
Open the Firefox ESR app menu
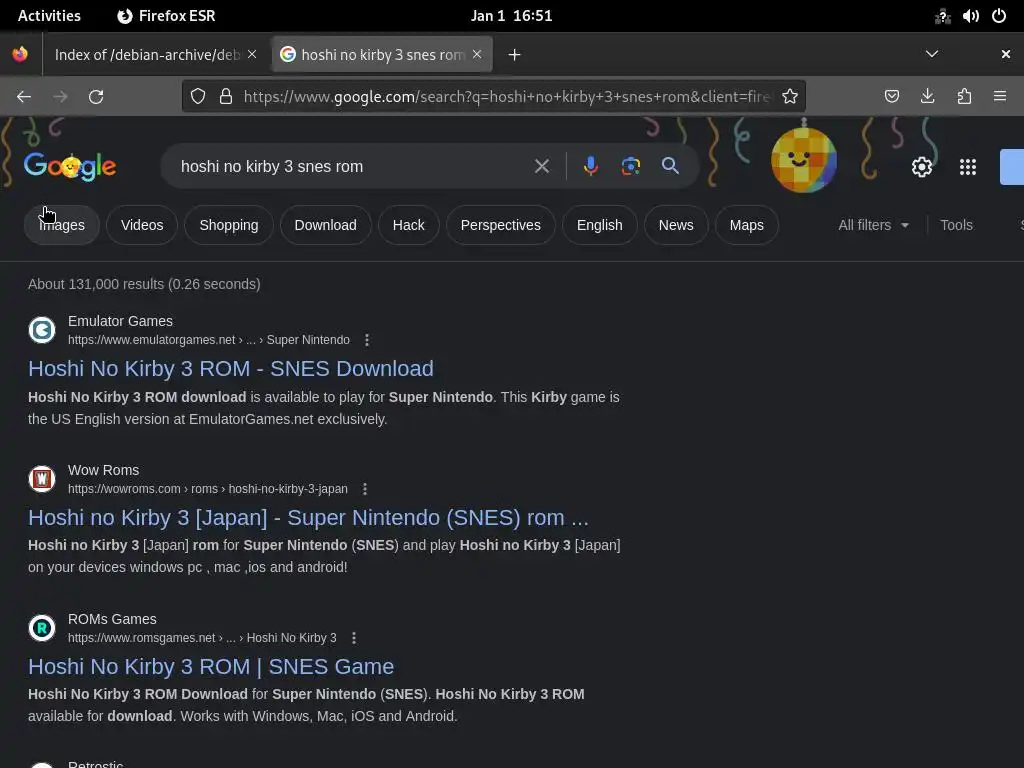click(x=166, y=16)
